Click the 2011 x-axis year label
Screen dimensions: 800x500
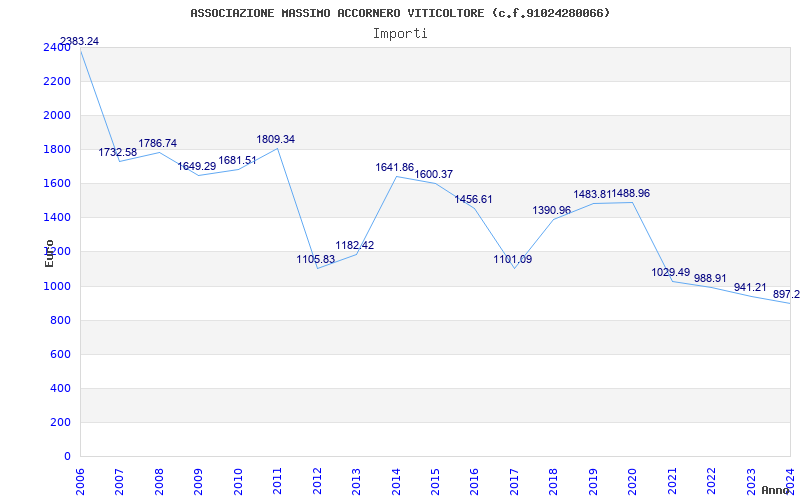pyautogui.click(x=278, y=481)
